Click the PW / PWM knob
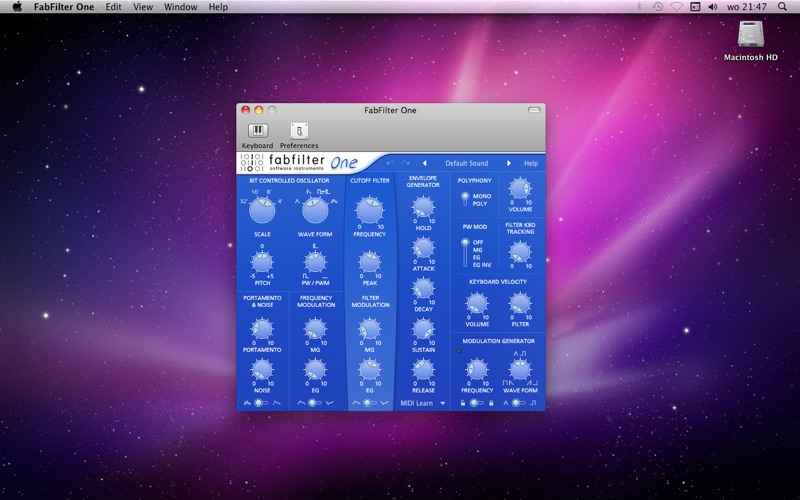800x500 pixels. pos(315,262)
